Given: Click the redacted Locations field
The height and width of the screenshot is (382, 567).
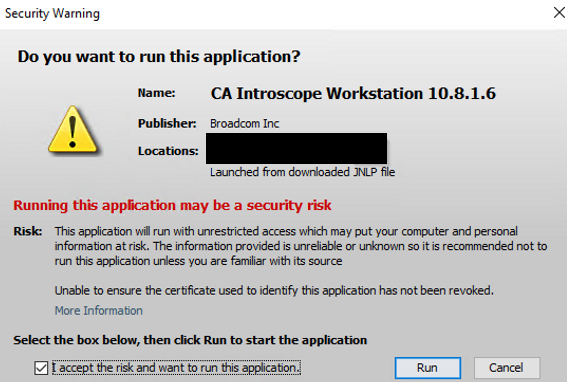Looking at the screenshot, I should click(x=297, y=149).
